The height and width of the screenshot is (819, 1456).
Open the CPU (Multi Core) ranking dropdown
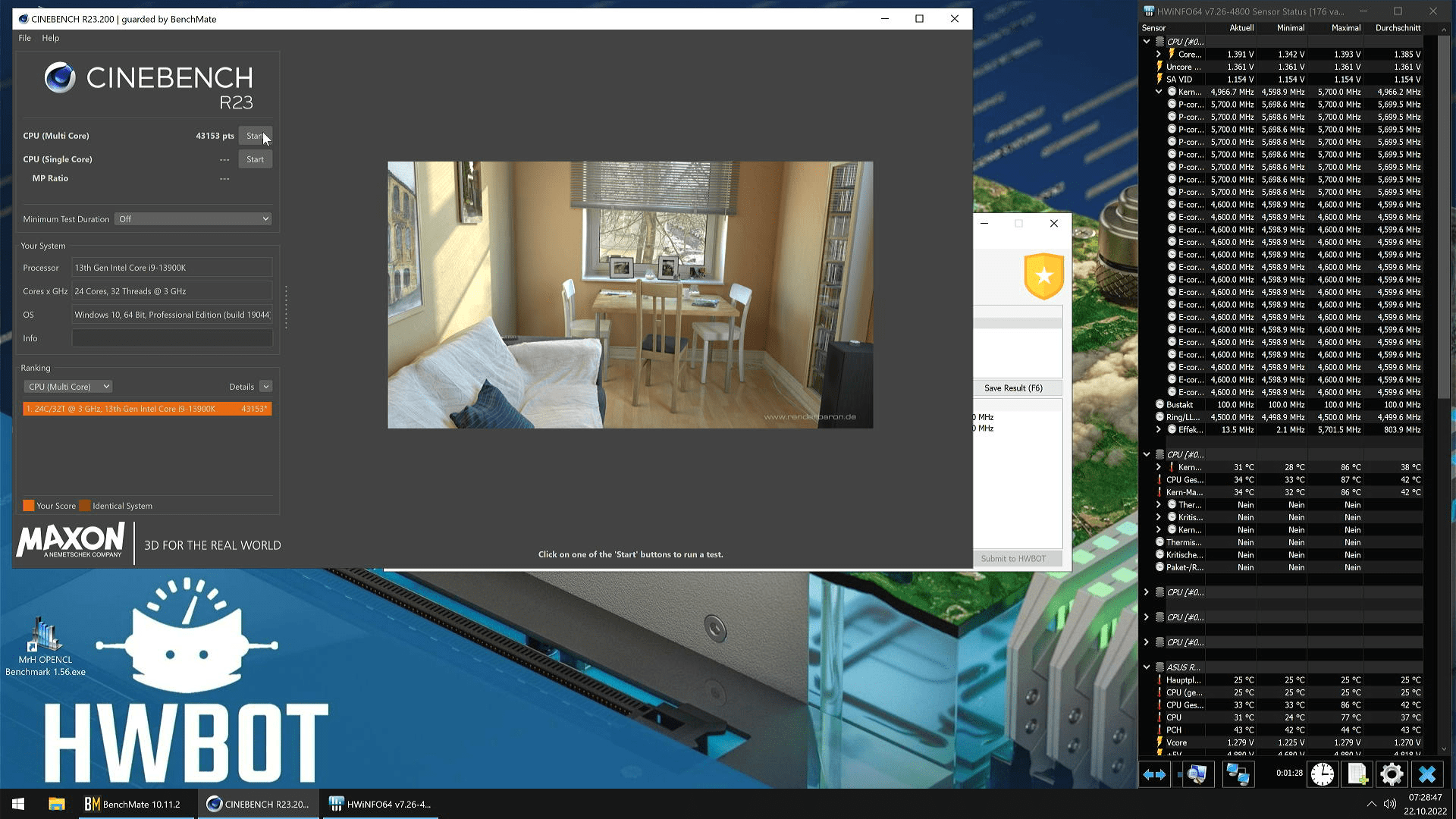[67, 387]
